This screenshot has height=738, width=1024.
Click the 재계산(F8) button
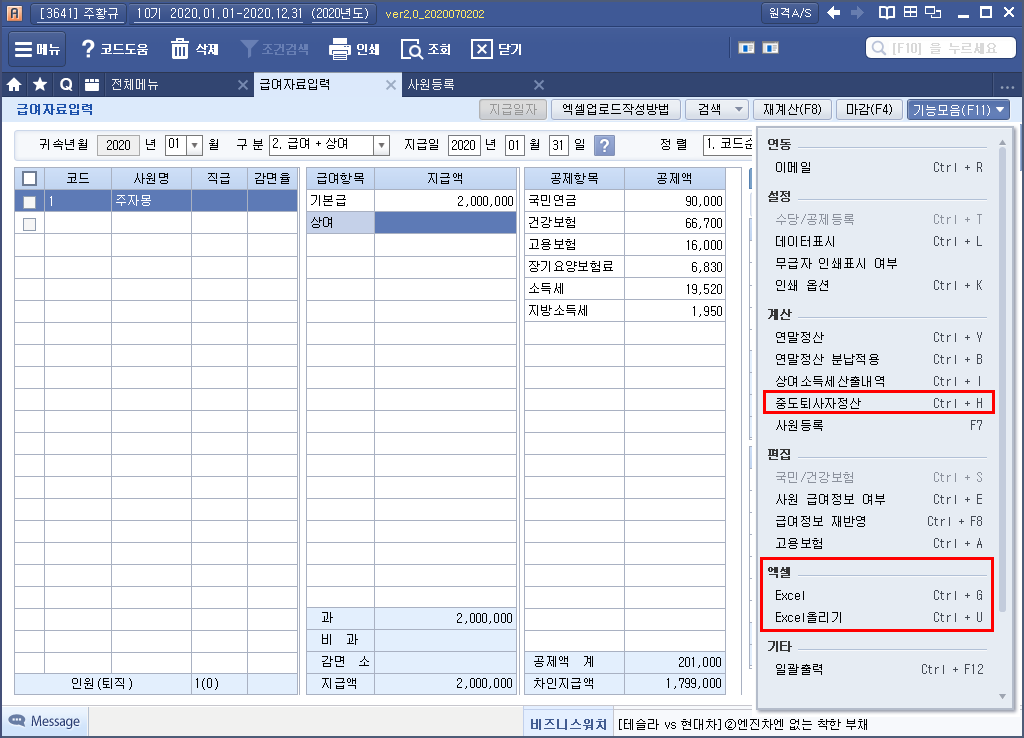(x=792, y=110)
